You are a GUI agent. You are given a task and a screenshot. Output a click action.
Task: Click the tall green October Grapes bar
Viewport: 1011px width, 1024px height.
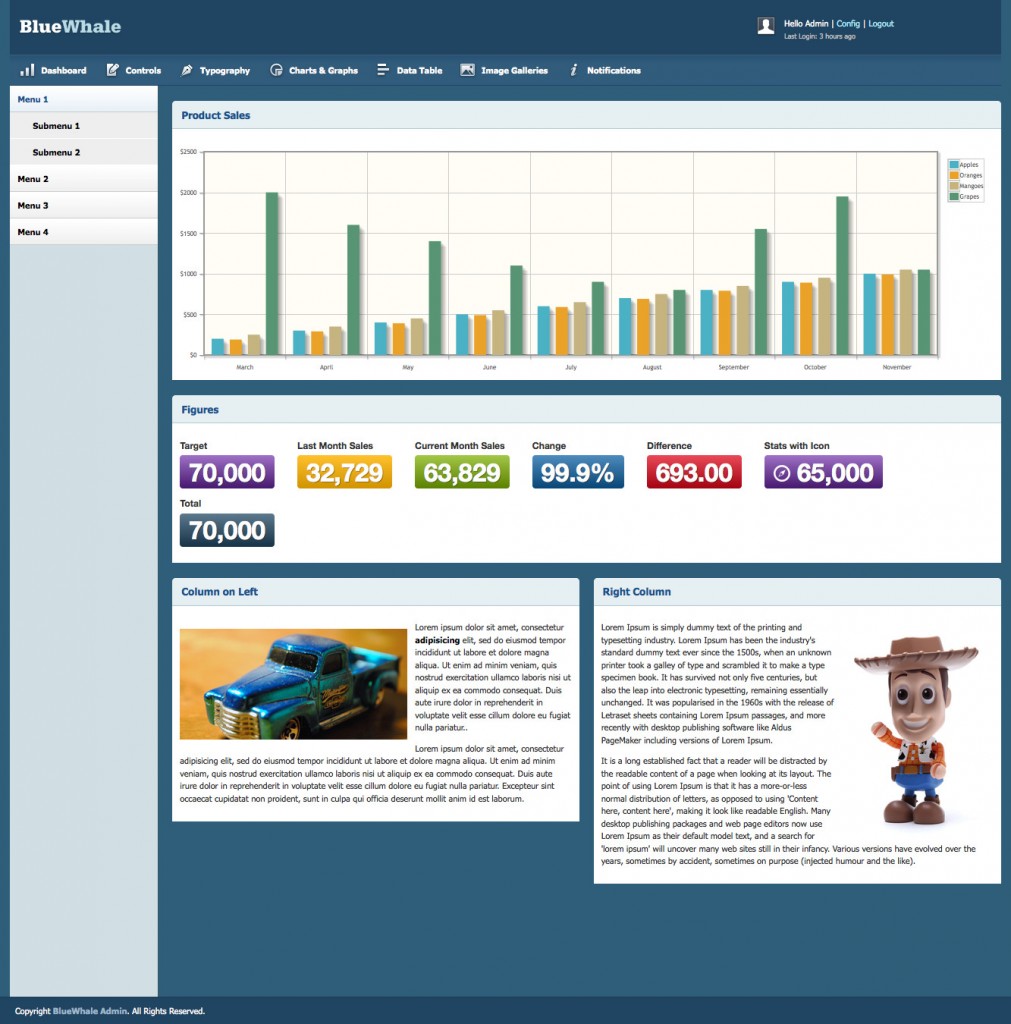point(842,276)
